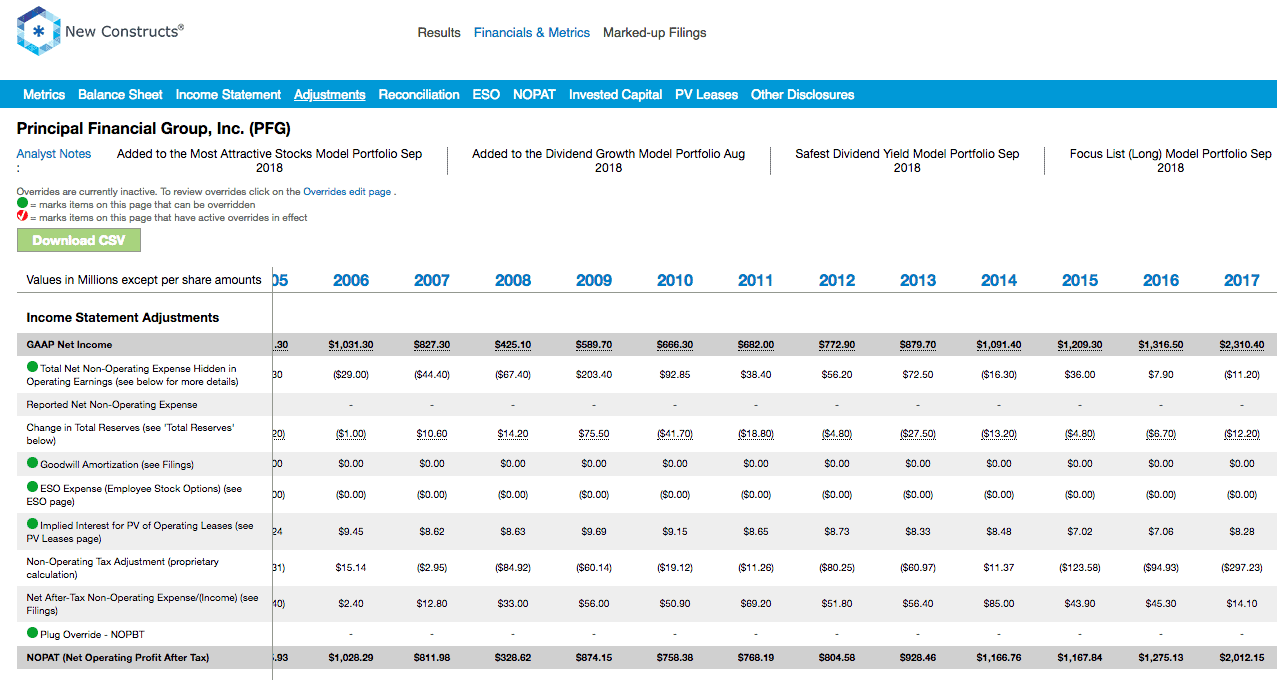Click green override dot beside Implied Interest row
Viewport: 1277px width, 680px height.
click(x=33, y=524)
